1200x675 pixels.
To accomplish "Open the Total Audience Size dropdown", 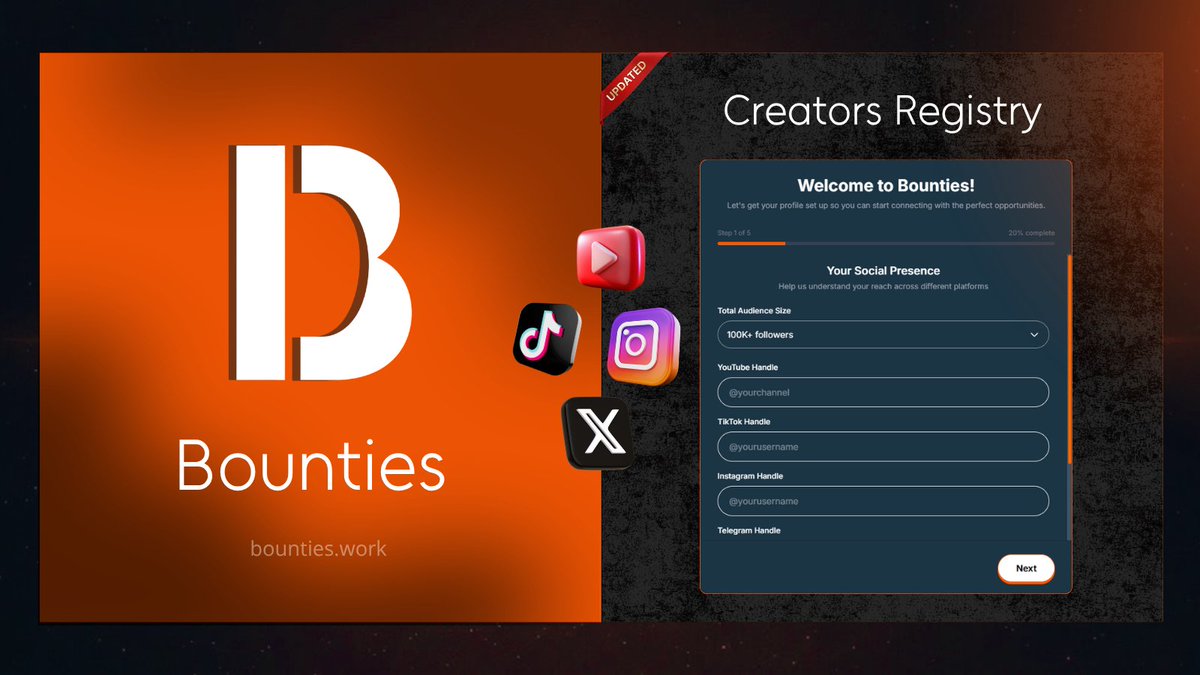I will 882,335.
